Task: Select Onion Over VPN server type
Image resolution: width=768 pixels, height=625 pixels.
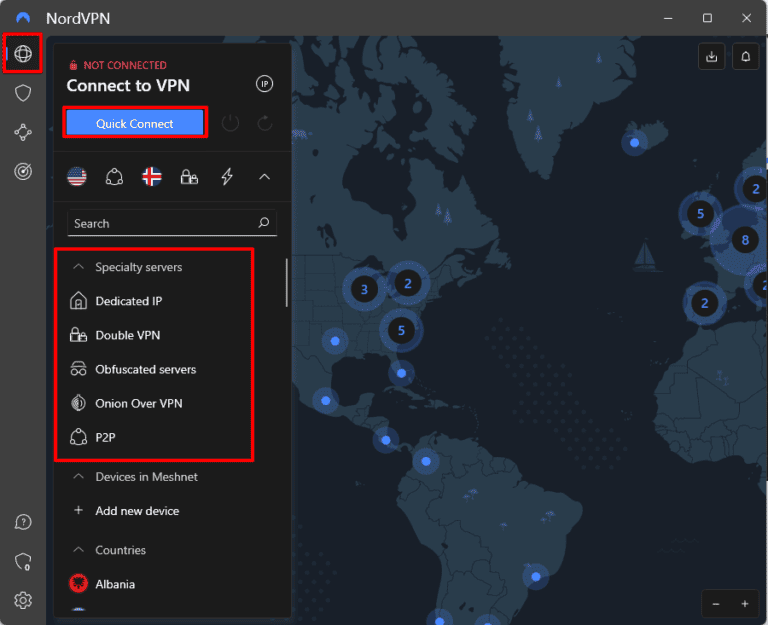Action: pyautogui.click(x=138, y=403)
